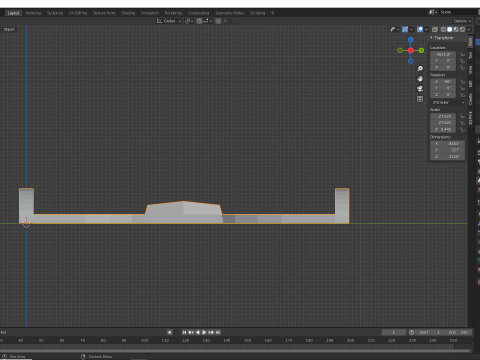Click the zoom view magnifier icon
The image size is (480, 360).
point(420,69)
